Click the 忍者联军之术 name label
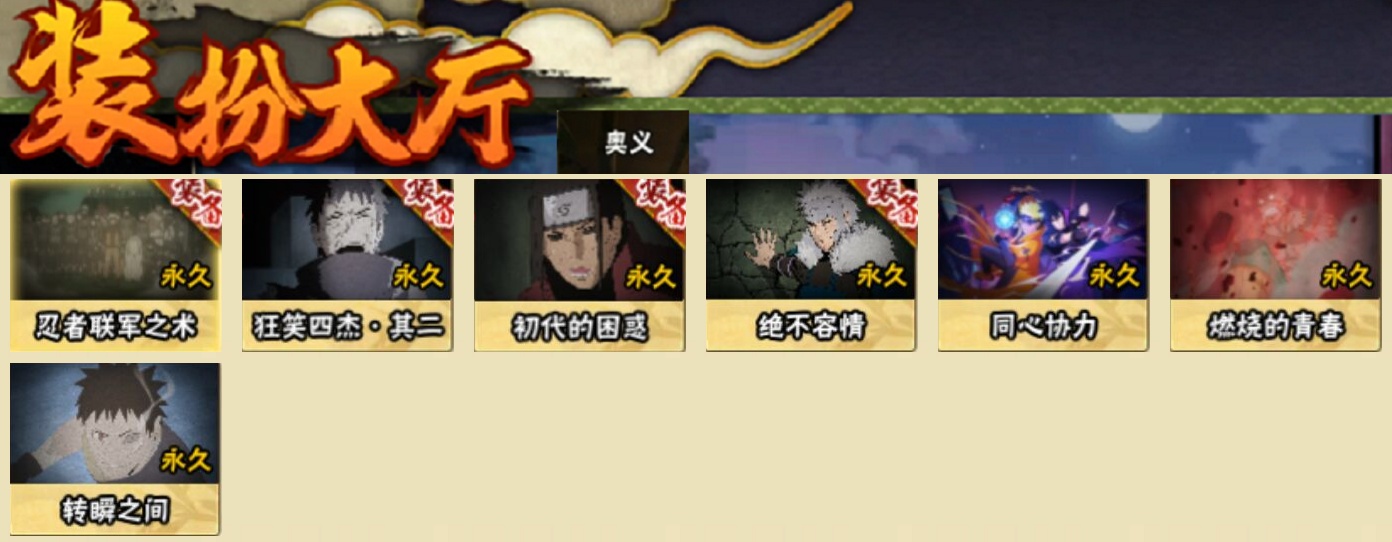Viewport: 1392px width, 542px height. pos(115,326)
